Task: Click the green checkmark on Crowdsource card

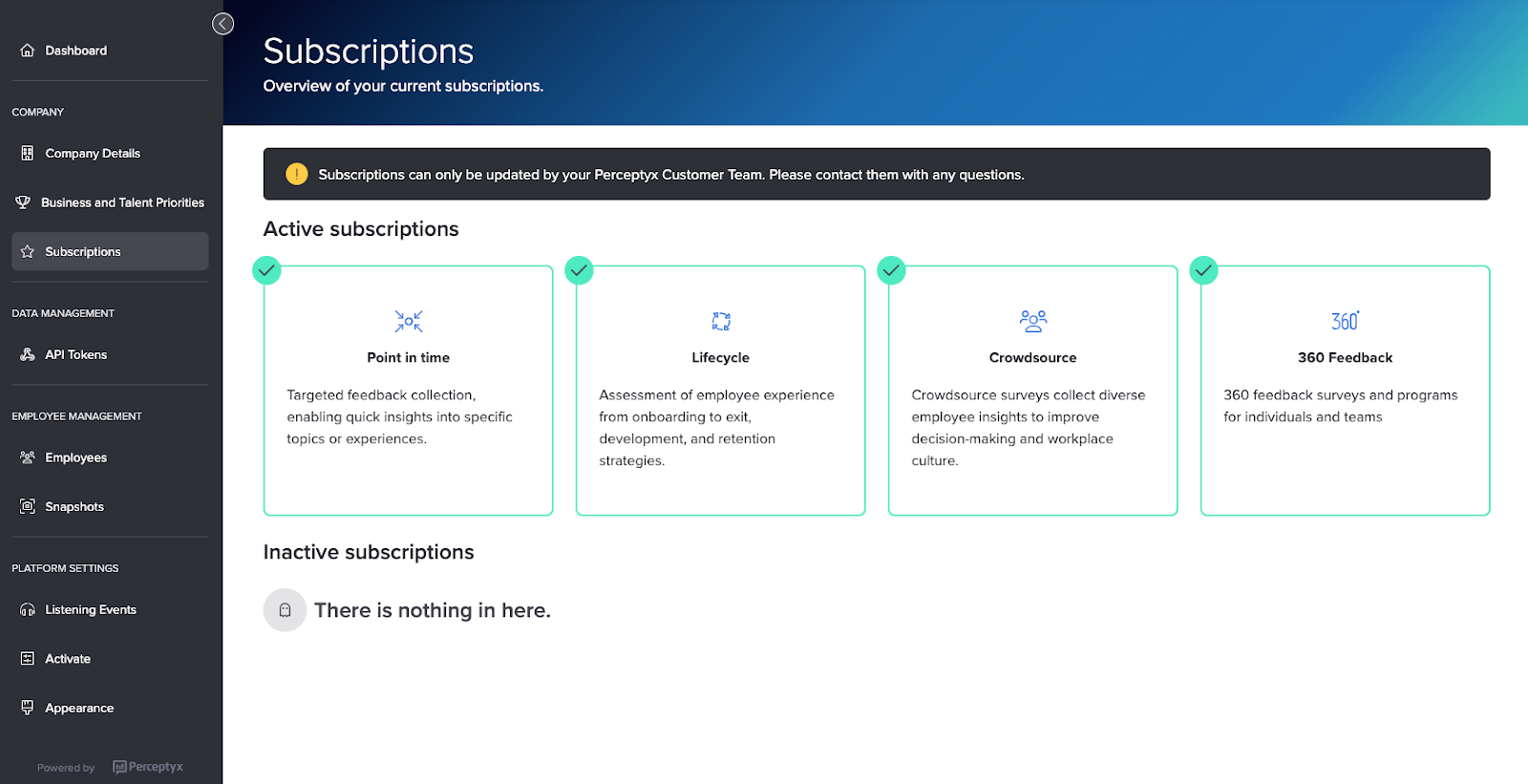Action: coord(891,270)
